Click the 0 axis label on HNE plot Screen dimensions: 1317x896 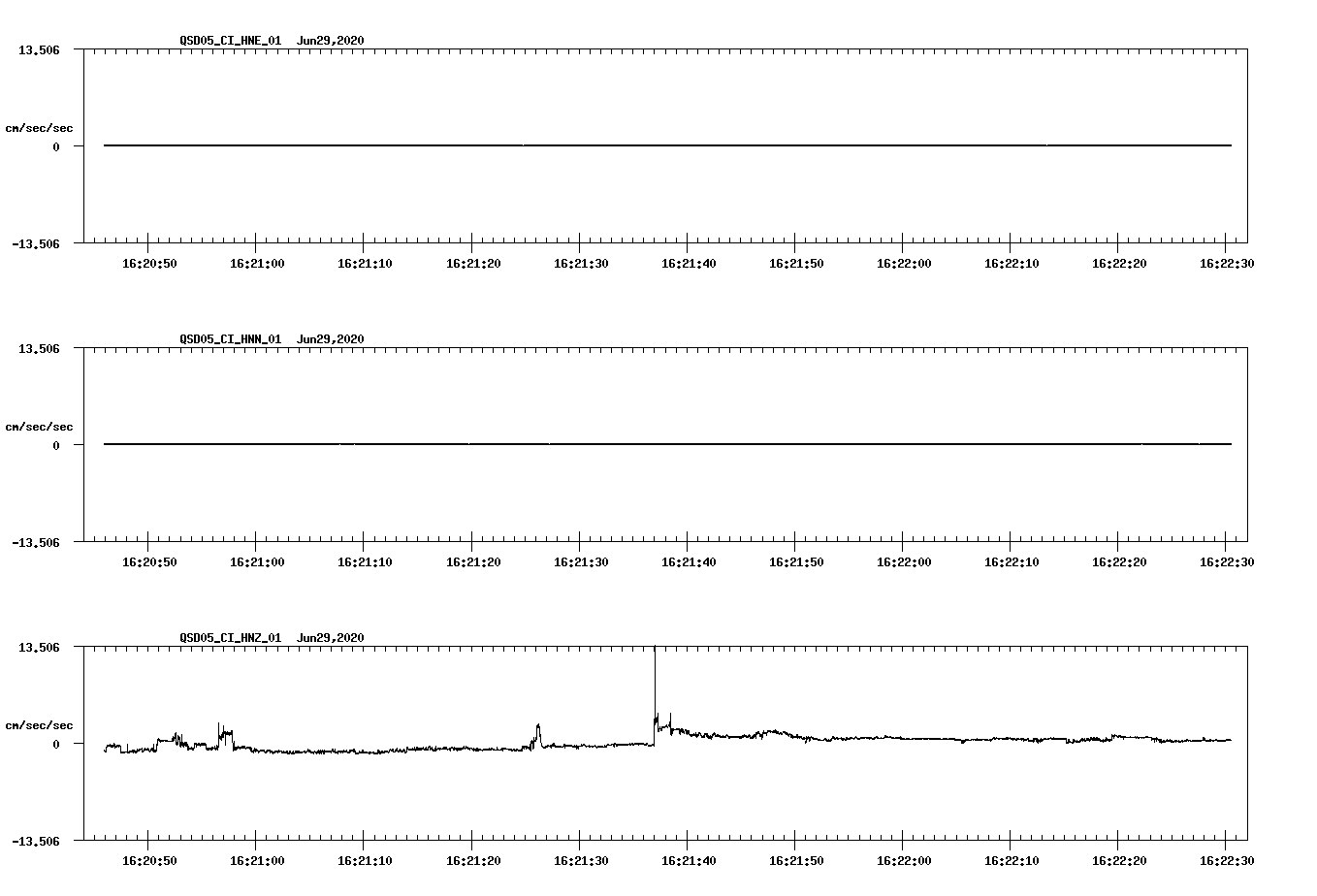click(x=56, y=147)
